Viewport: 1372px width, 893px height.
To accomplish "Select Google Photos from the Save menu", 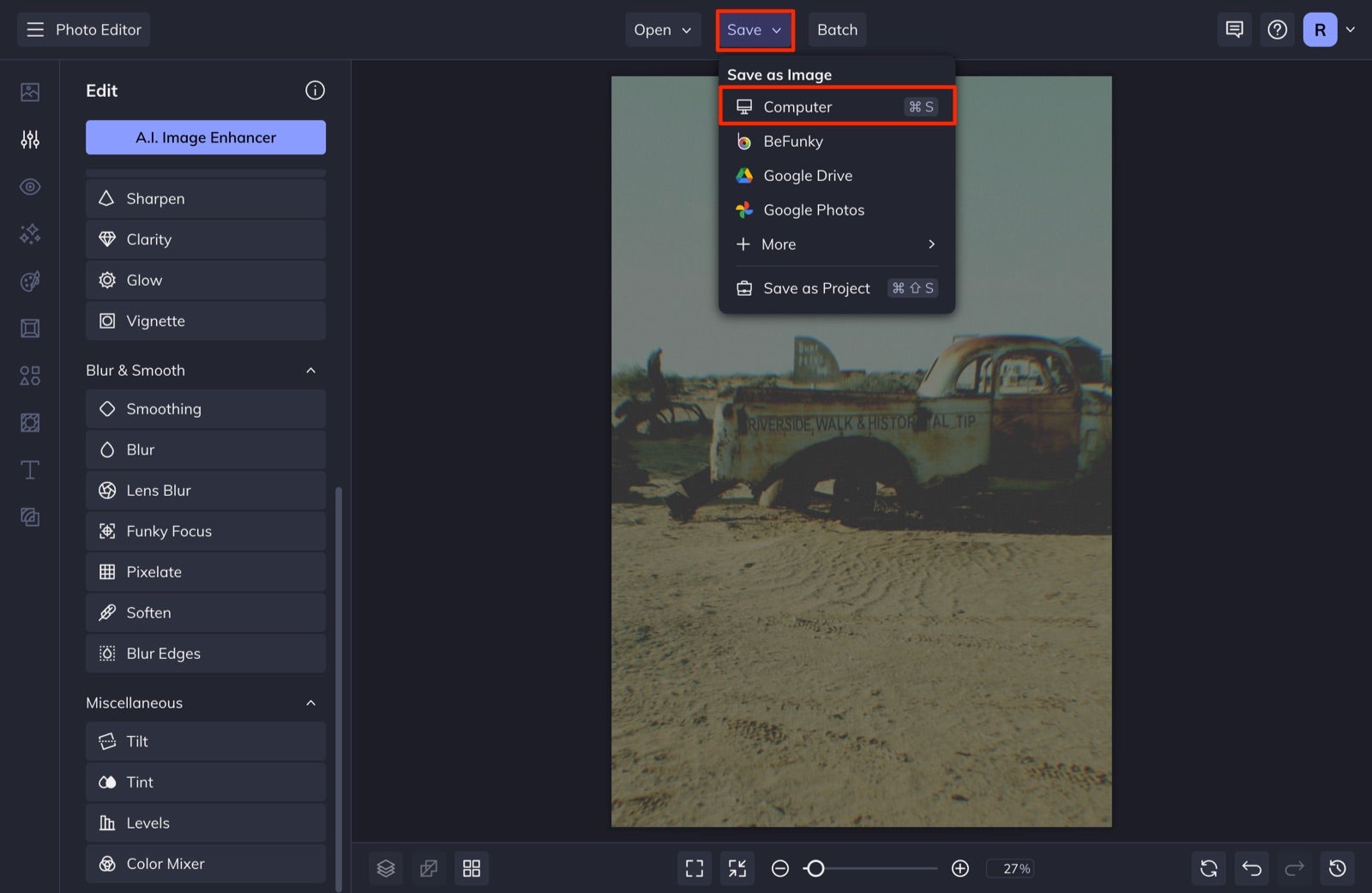I will click(x=814, y=209).
